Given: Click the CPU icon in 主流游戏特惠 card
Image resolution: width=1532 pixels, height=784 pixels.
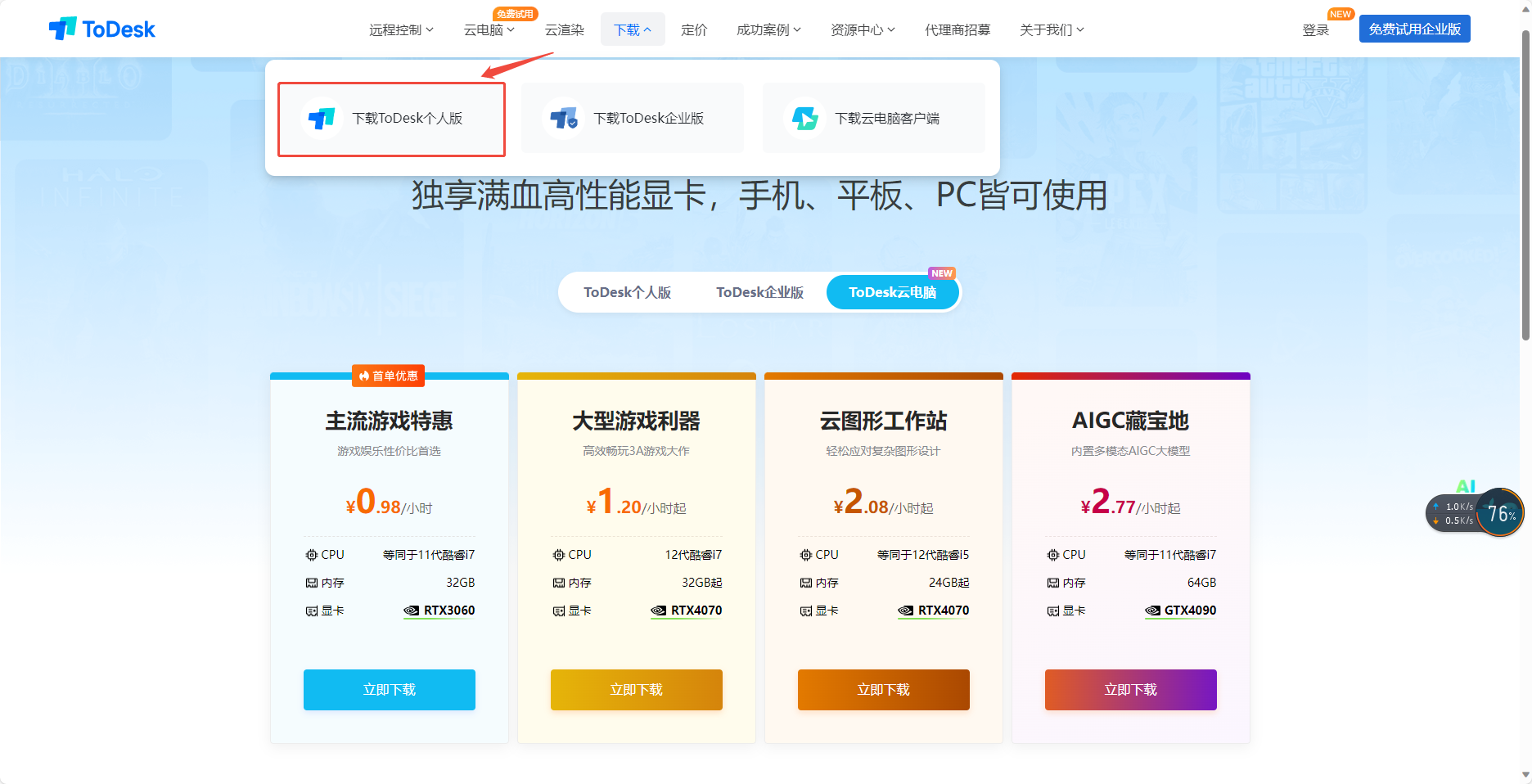Looking at the screenshot, I should pyautogui.click(x=311, y=555).
